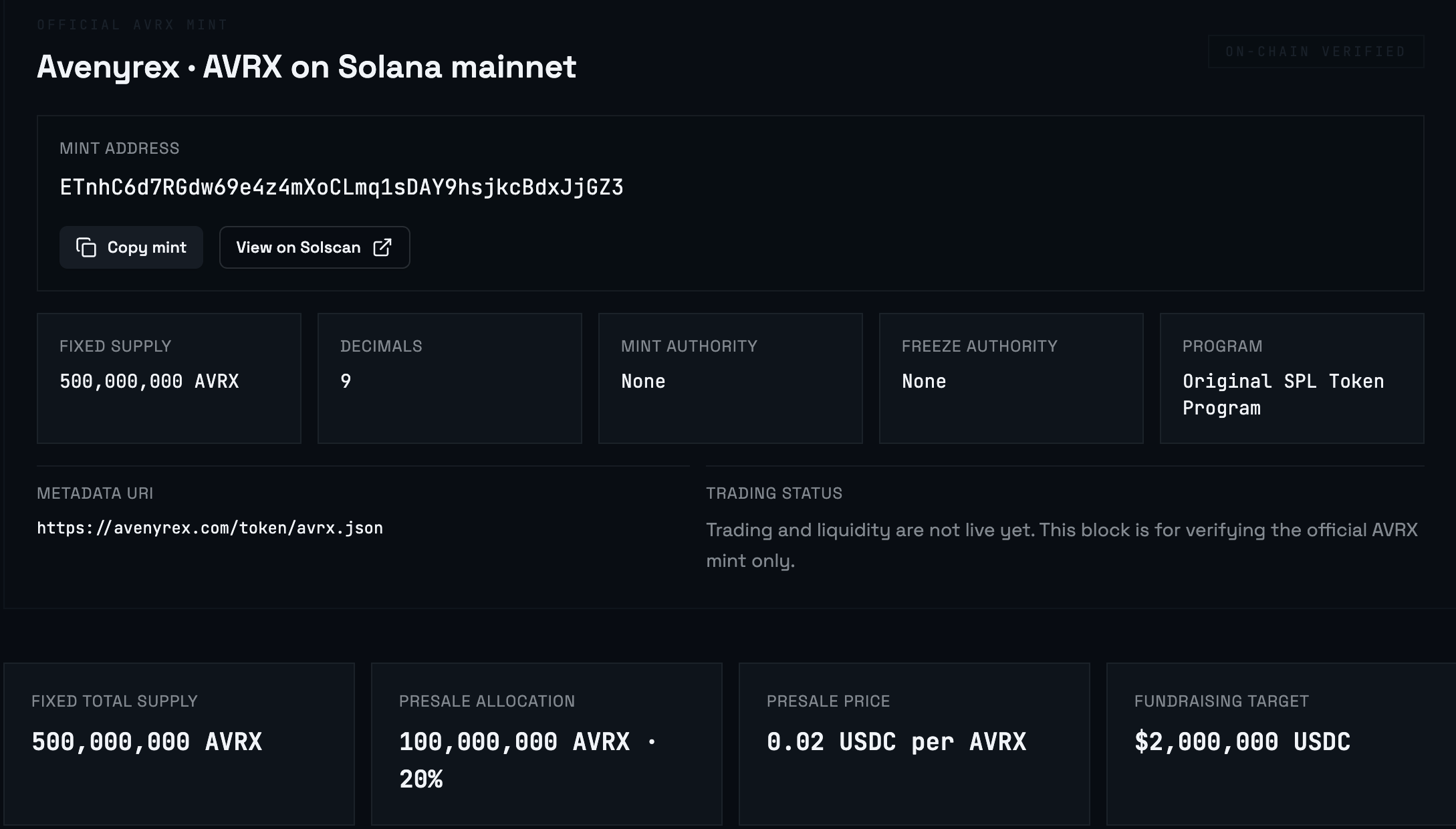This screenshot has width=1456, height=829.
Task: Click the Freeze Authority value None
Action: pos(924,381)
